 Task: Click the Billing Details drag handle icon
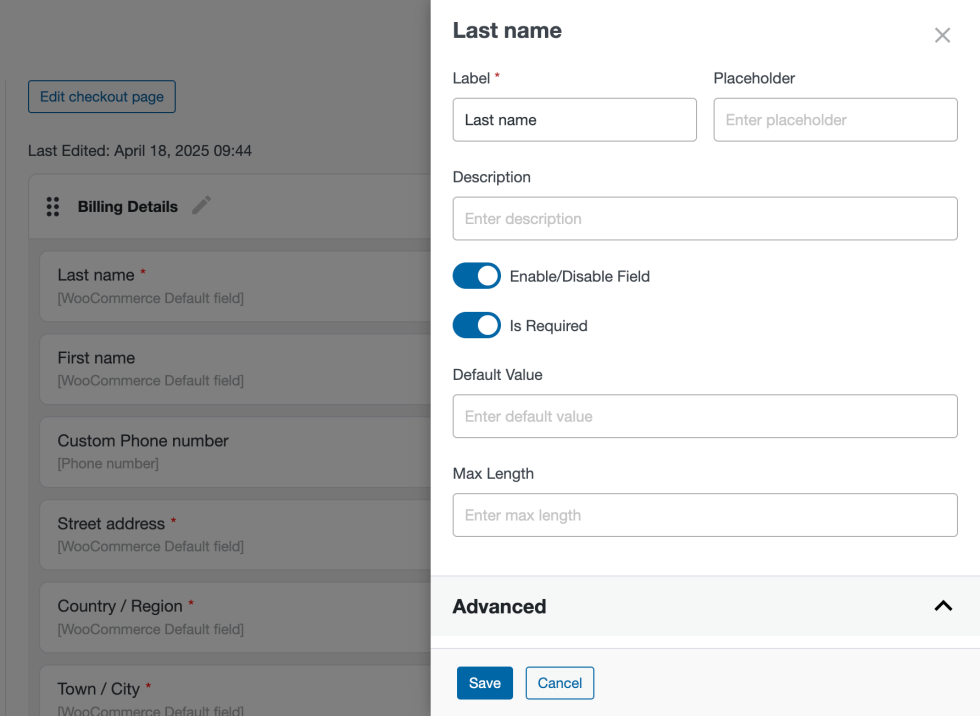click(x=53, y=207)
